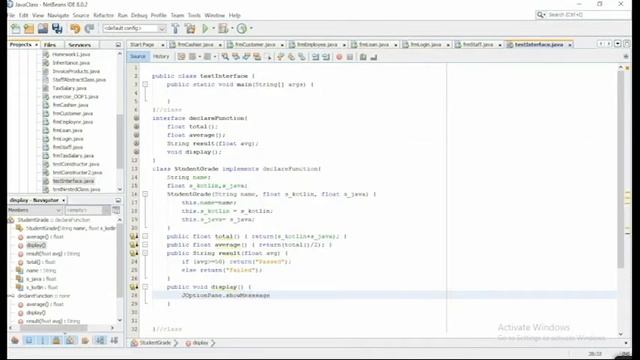Click the Open Project toolbar icon
The width and height of the screenshot is (640, 360).
[43, 29]
